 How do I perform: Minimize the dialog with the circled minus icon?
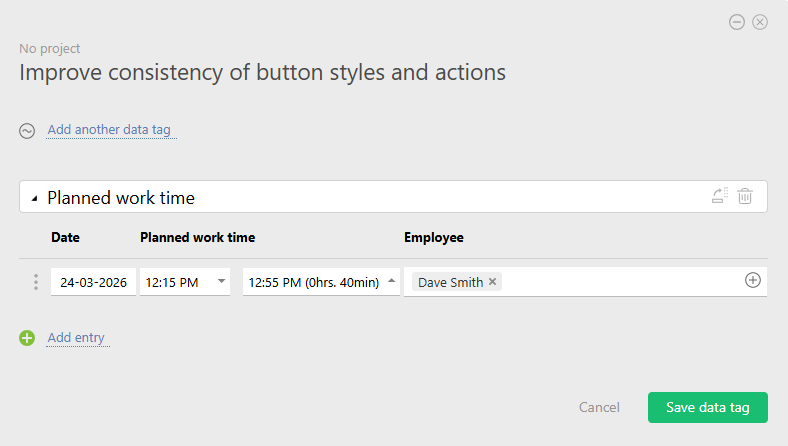pyautogui.click(x=737, y=22)
